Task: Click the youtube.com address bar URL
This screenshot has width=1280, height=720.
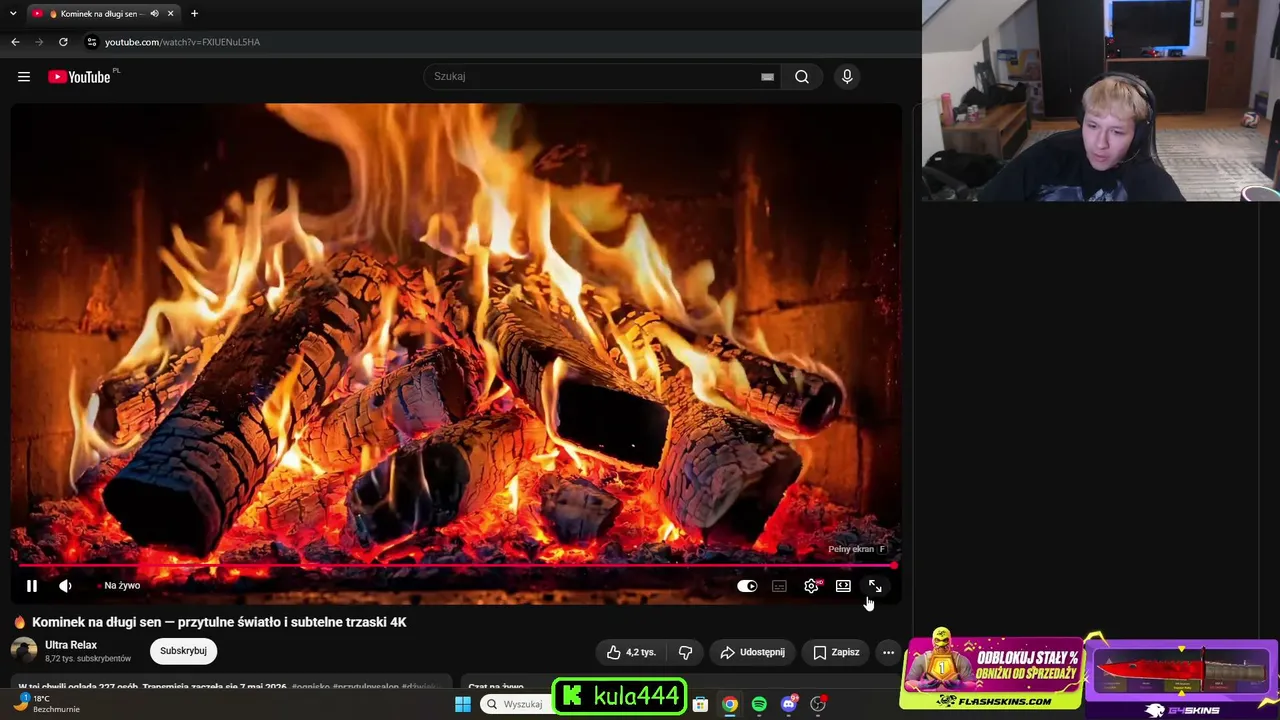Action: (182, 42)
